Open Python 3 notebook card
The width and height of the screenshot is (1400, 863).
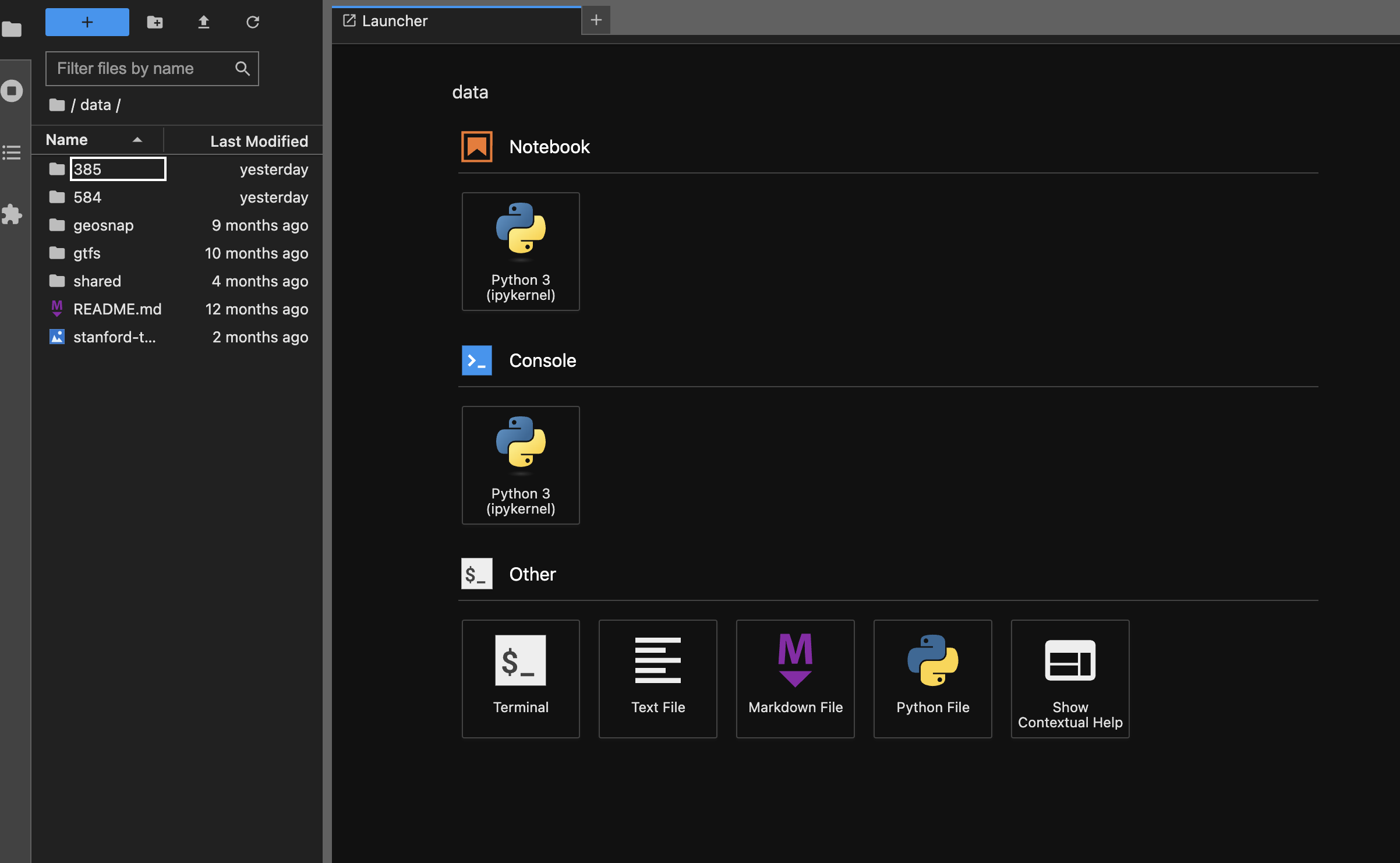point(520,252)
